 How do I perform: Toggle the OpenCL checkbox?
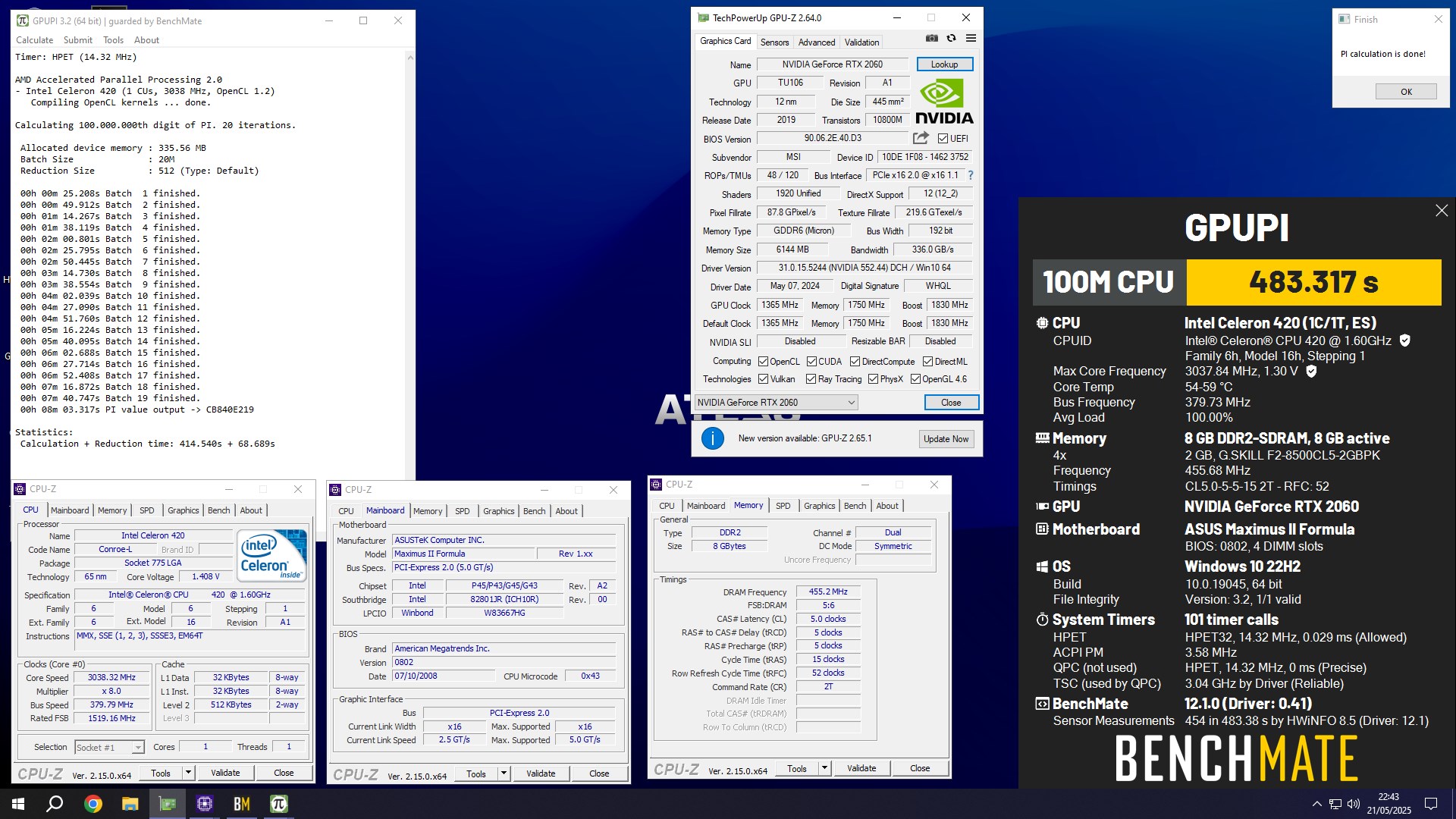click(x=763, y=362)
